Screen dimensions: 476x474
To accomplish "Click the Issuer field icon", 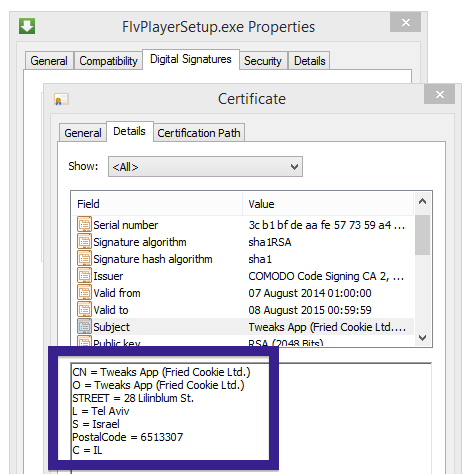I will point(84,275).
